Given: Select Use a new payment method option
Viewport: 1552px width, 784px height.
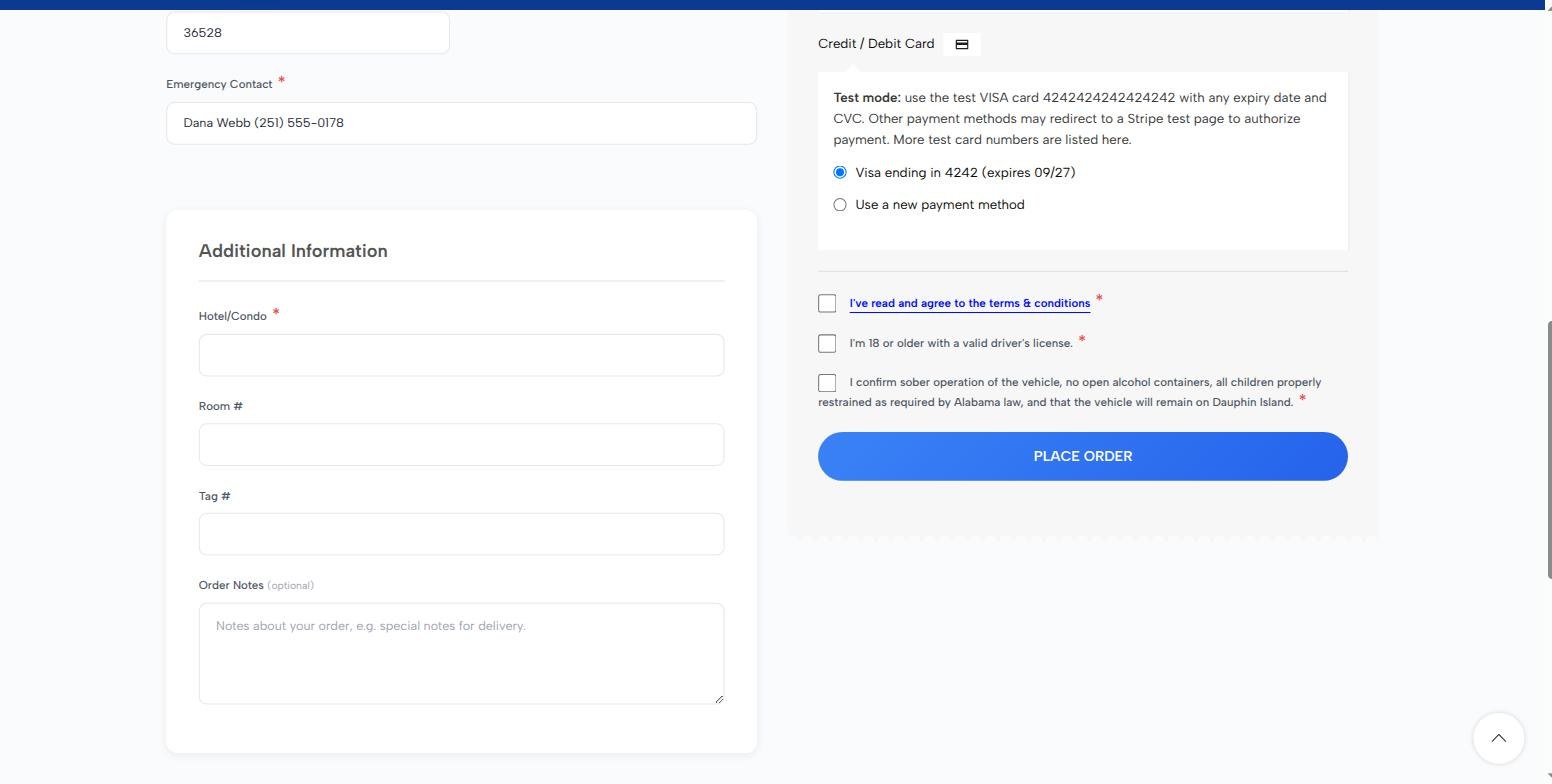Looking at the screenshot, I should coord(840,205).
